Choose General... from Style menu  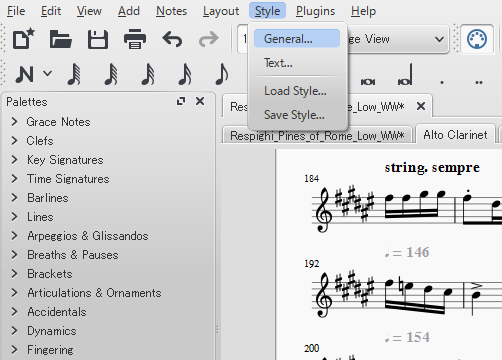(x=297, y=39)
